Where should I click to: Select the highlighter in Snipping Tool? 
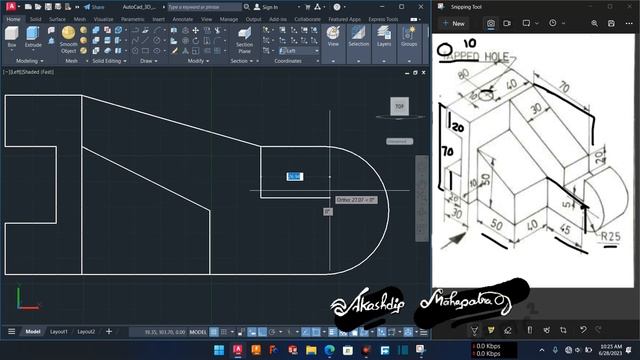(x=491, y=330)
